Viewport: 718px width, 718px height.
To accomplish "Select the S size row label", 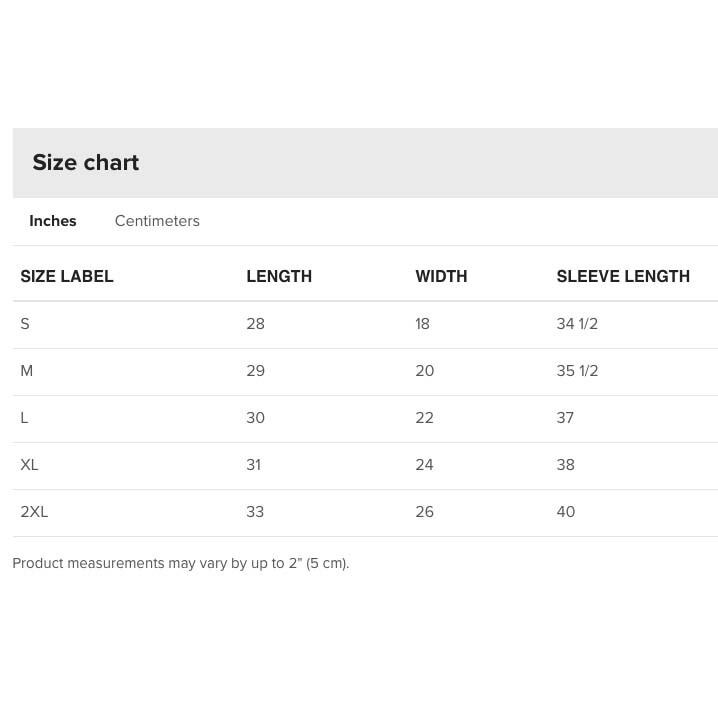I will click(25, 324).
